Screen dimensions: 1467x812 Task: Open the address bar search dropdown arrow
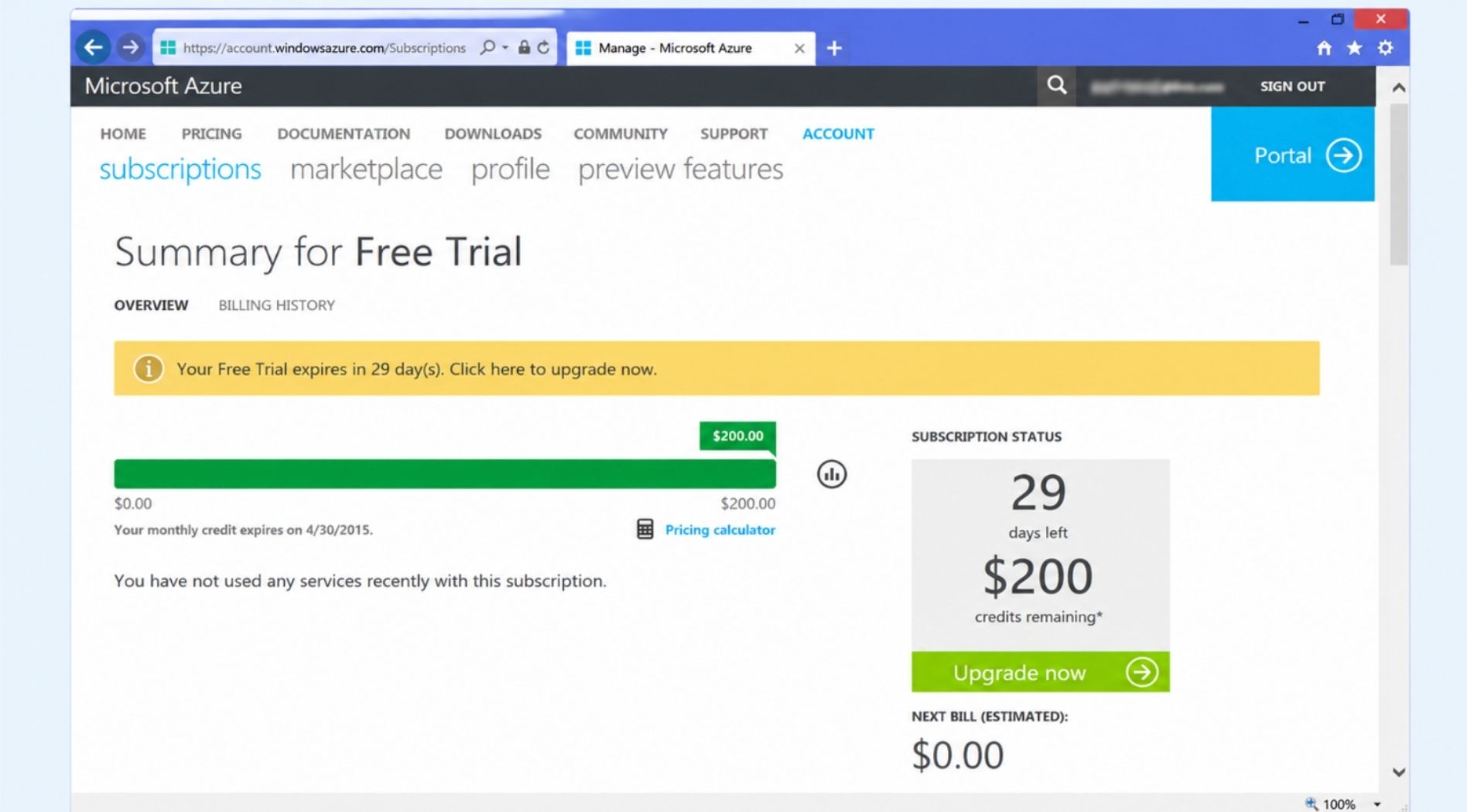pos(505,47)
